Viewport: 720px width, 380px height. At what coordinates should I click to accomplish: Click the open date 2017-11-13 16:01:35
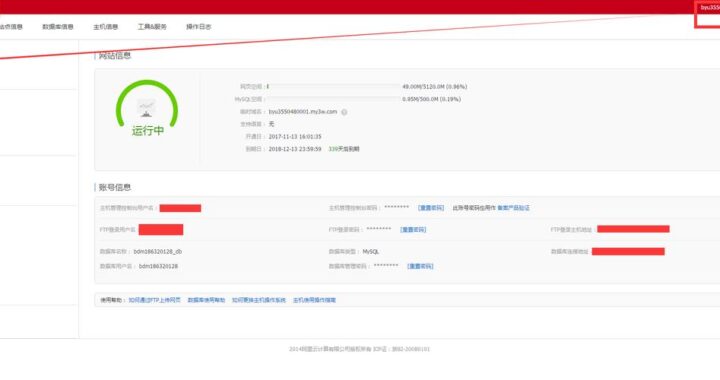click(x=295, y=137)
